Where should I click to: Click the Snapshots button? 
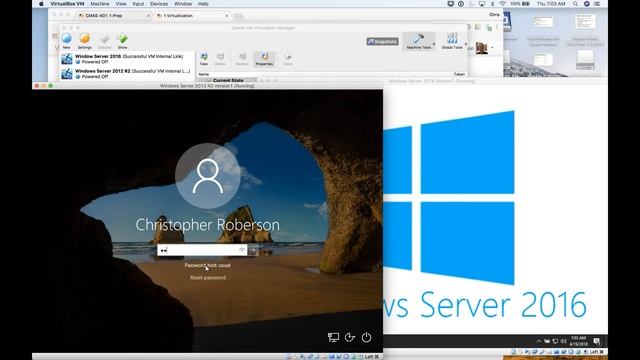[382, 42]
